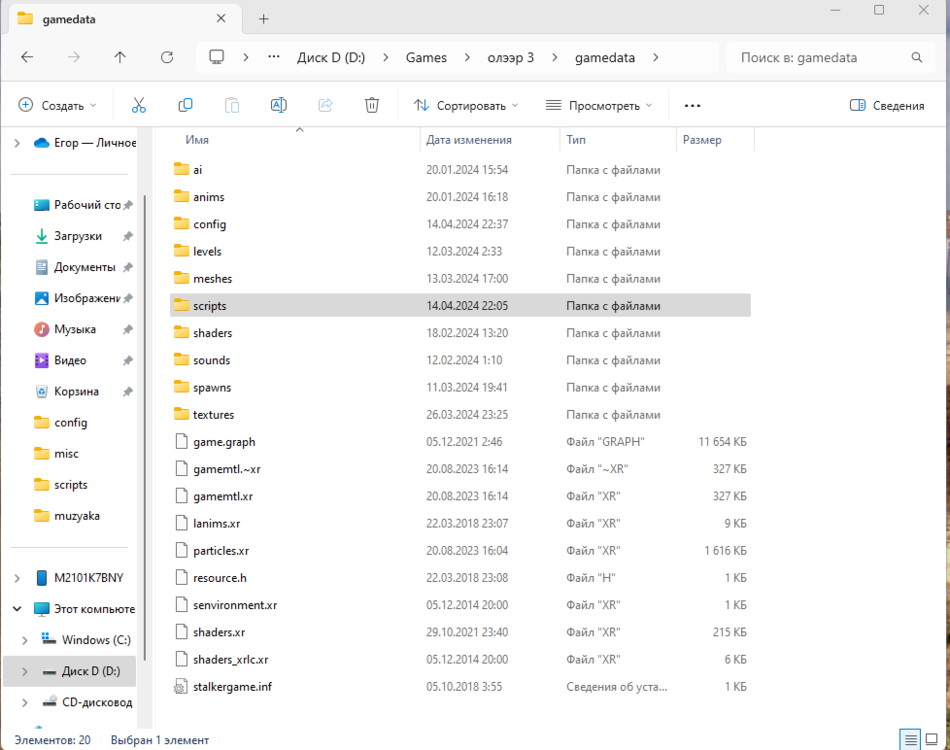Toggle the Сведения details pane

pyautogui.click(x=887, y=105)
